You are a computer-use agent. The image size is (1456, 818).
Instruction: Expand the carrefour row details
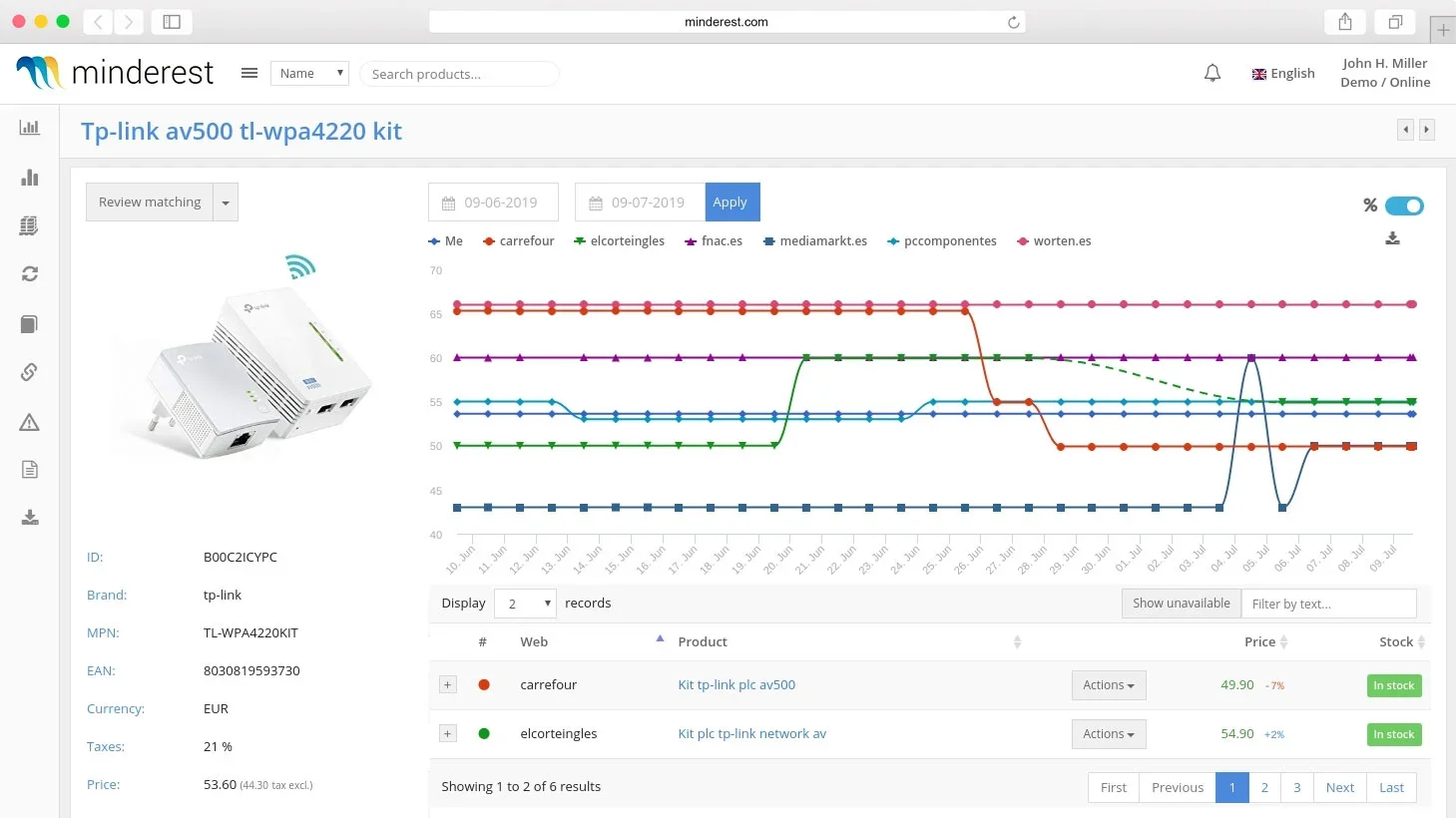point(448,684)
